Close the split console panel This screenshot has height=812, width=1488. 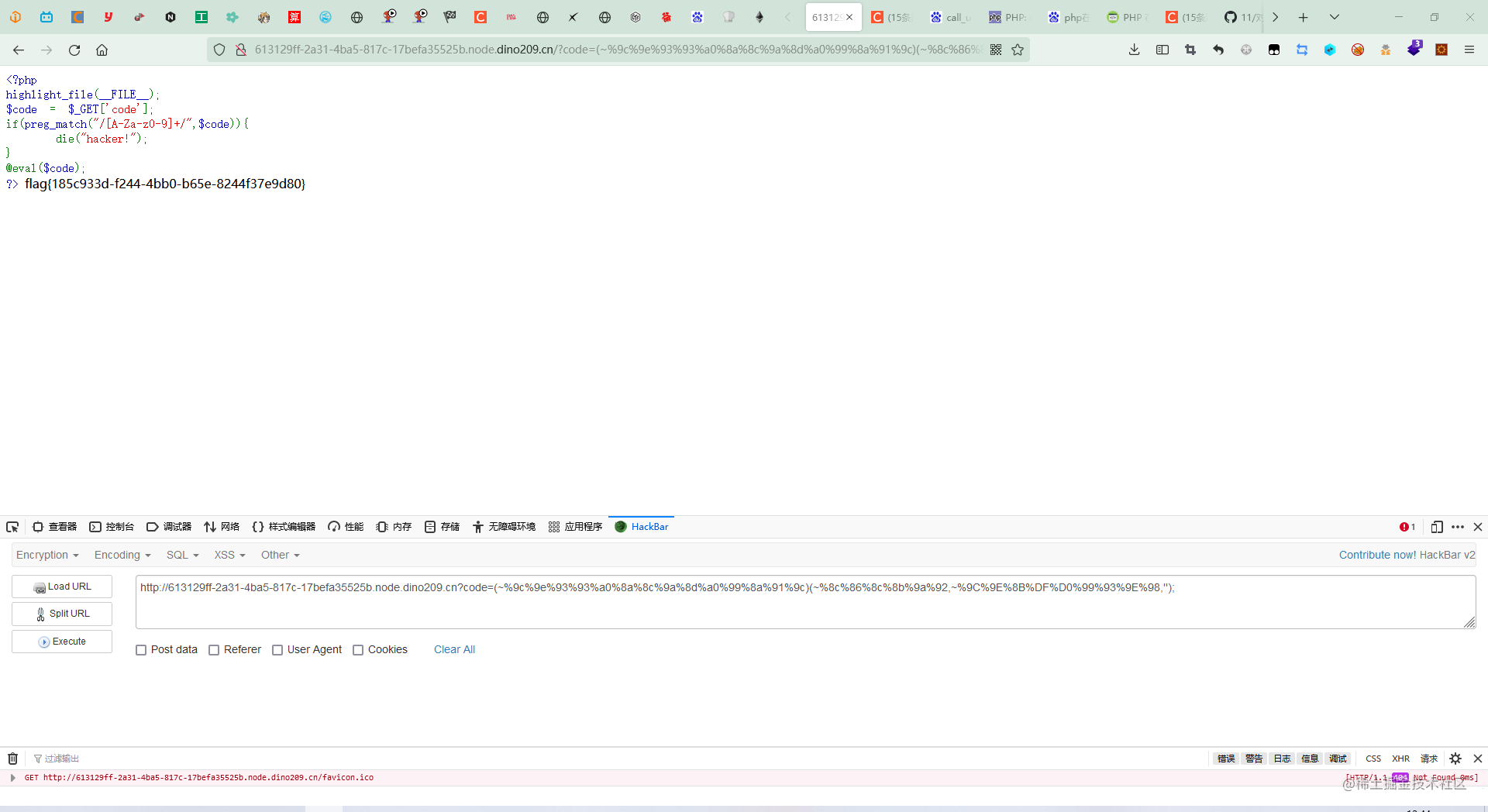click(x=1478, y=759)
